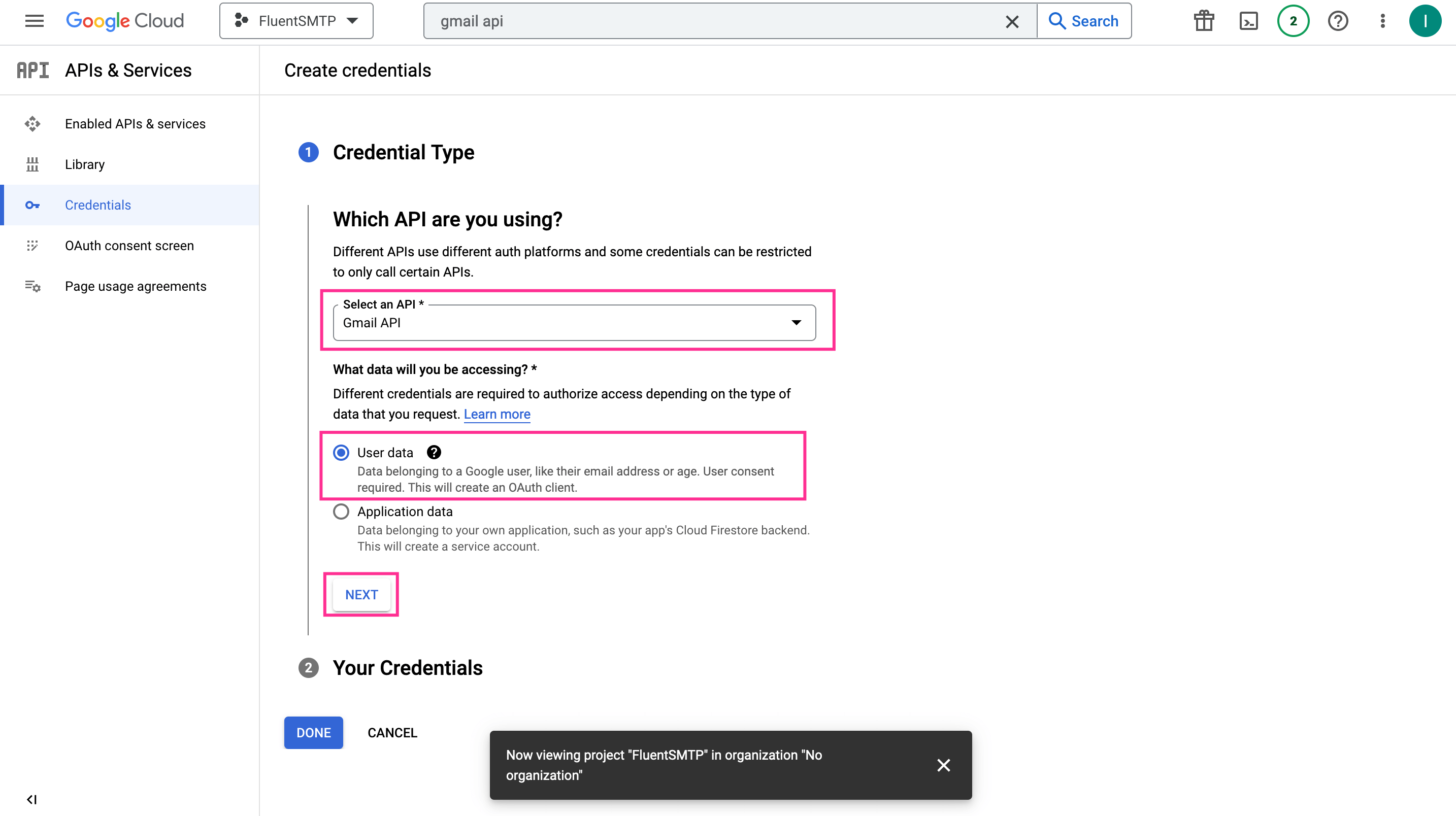
Task: Open the free trial gift icon
Action: (x=1204, y=21)
